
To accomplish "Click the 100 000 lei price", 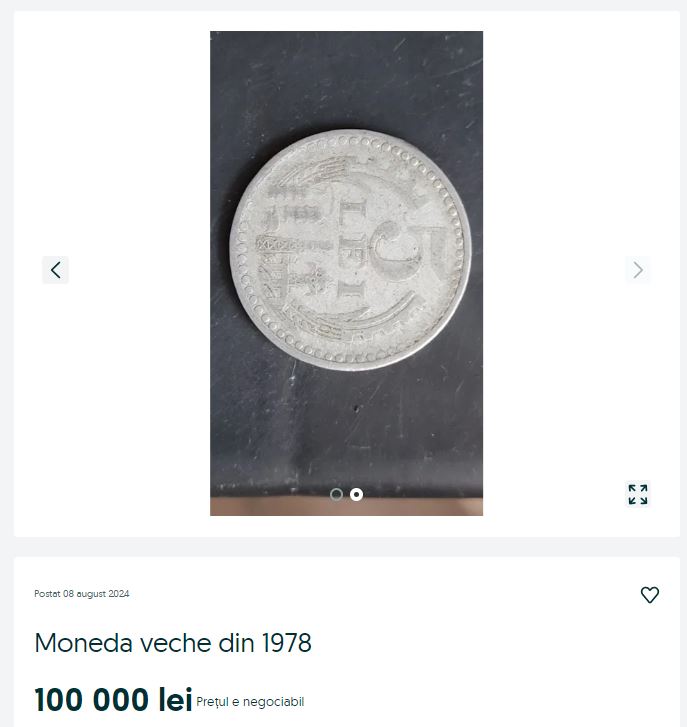I will pos(113,700).
